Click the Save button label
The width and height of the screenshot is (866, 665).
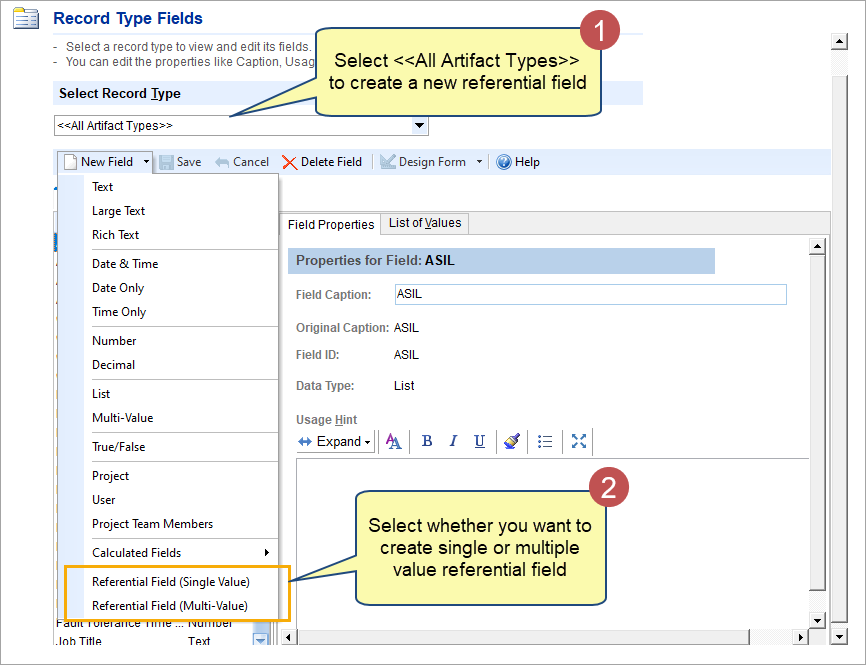[189, 162]
